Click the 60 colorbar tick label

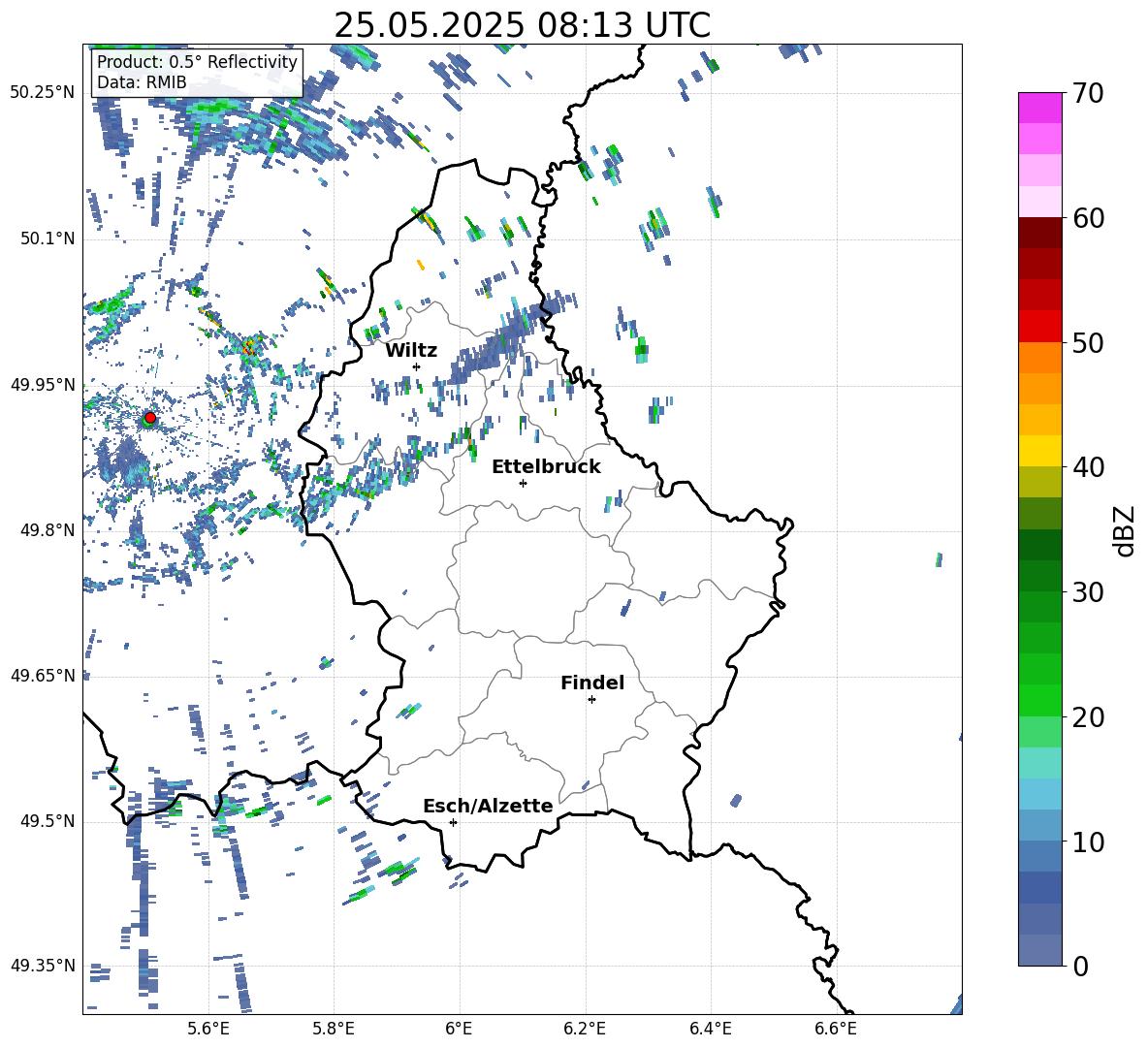tap(1089, 218)
